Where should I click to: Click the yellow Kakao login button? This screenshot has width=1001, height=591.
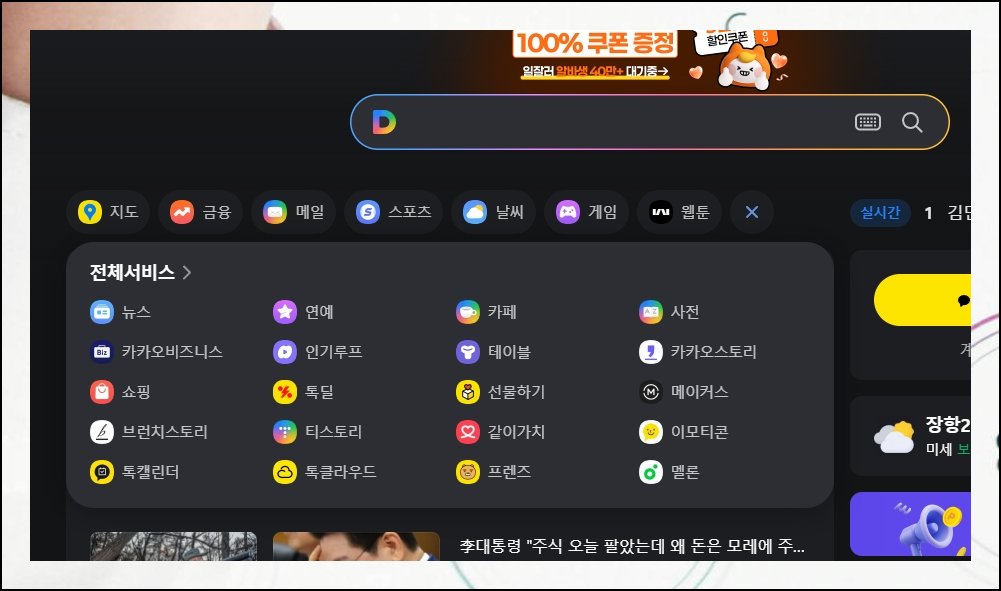922,300
